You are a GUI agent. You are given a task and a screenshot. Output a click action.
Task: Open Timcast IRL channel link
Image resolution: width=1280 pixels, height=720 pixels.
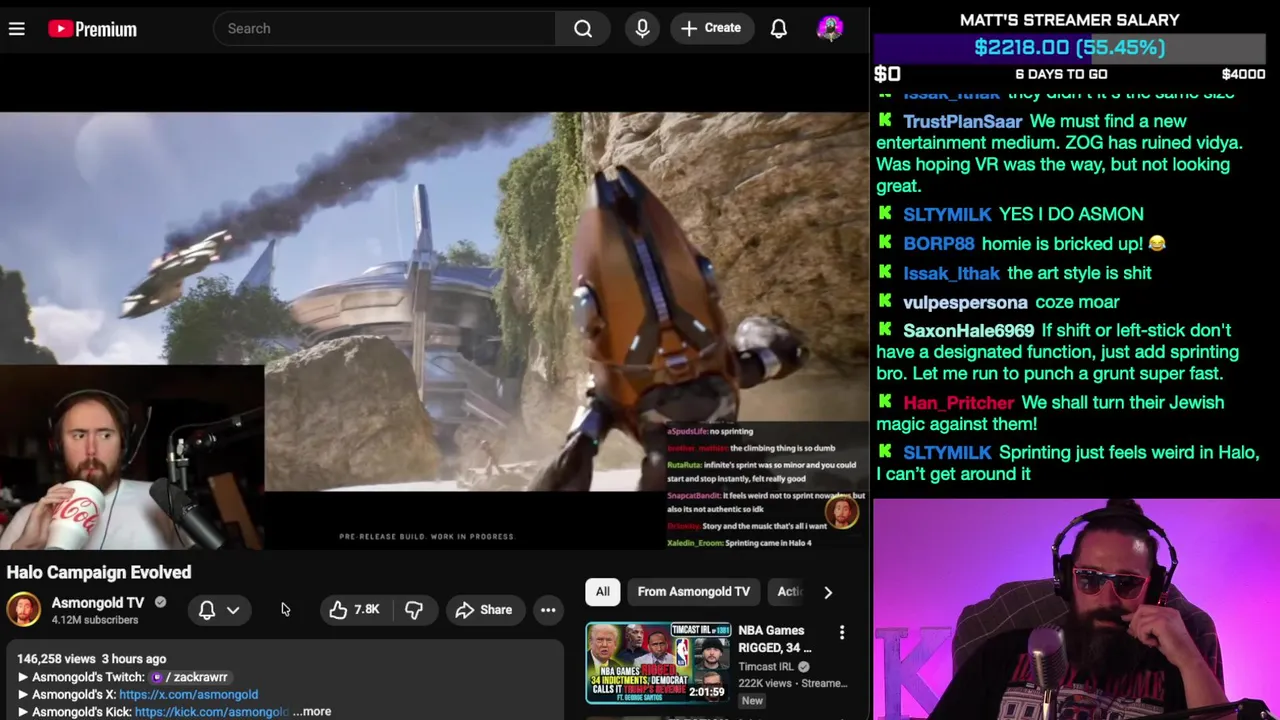(766, 666)
